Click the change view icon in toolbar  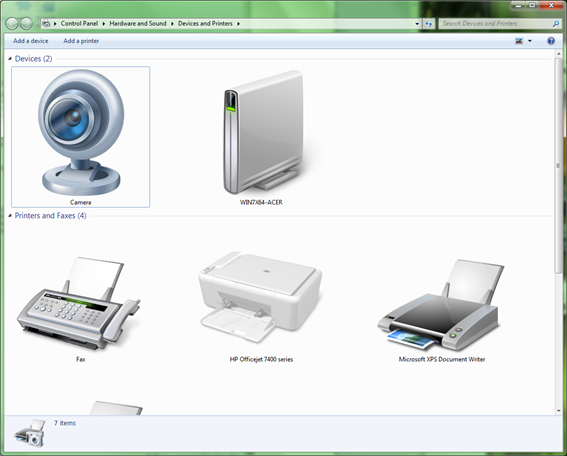[x=519, y=41]
